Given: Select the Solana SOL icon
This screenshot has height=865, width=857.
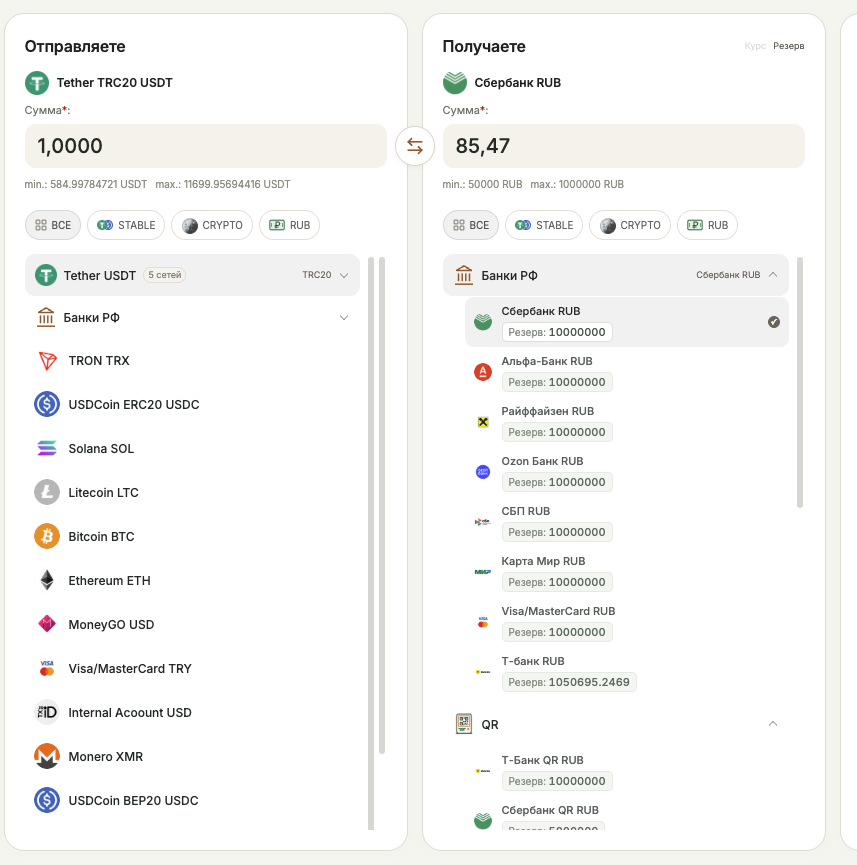Looking at the screenshot, I should point(47,448).
